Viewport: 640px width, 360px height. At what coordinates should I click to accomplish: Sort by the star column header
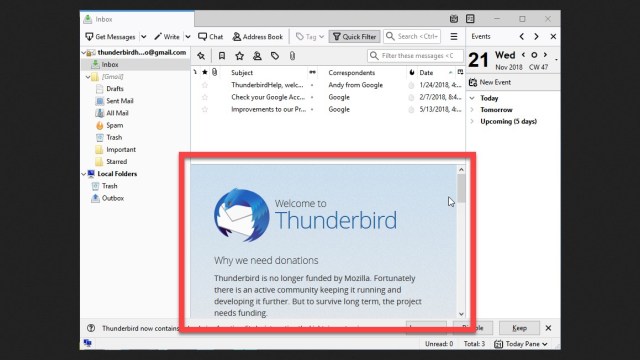[x=204, y=72]
